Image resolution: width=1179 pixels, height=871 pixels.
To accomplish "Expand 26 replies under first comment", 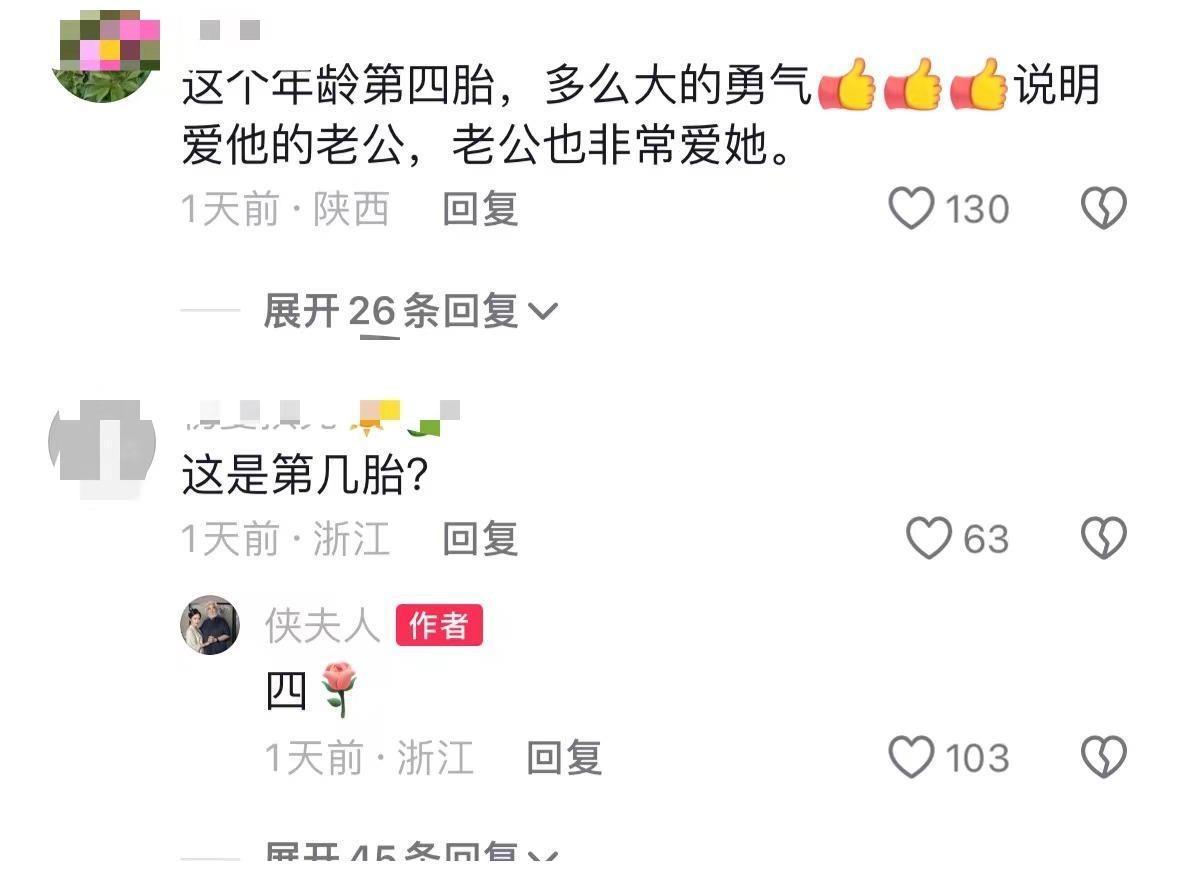I will [x=410, y=311].
